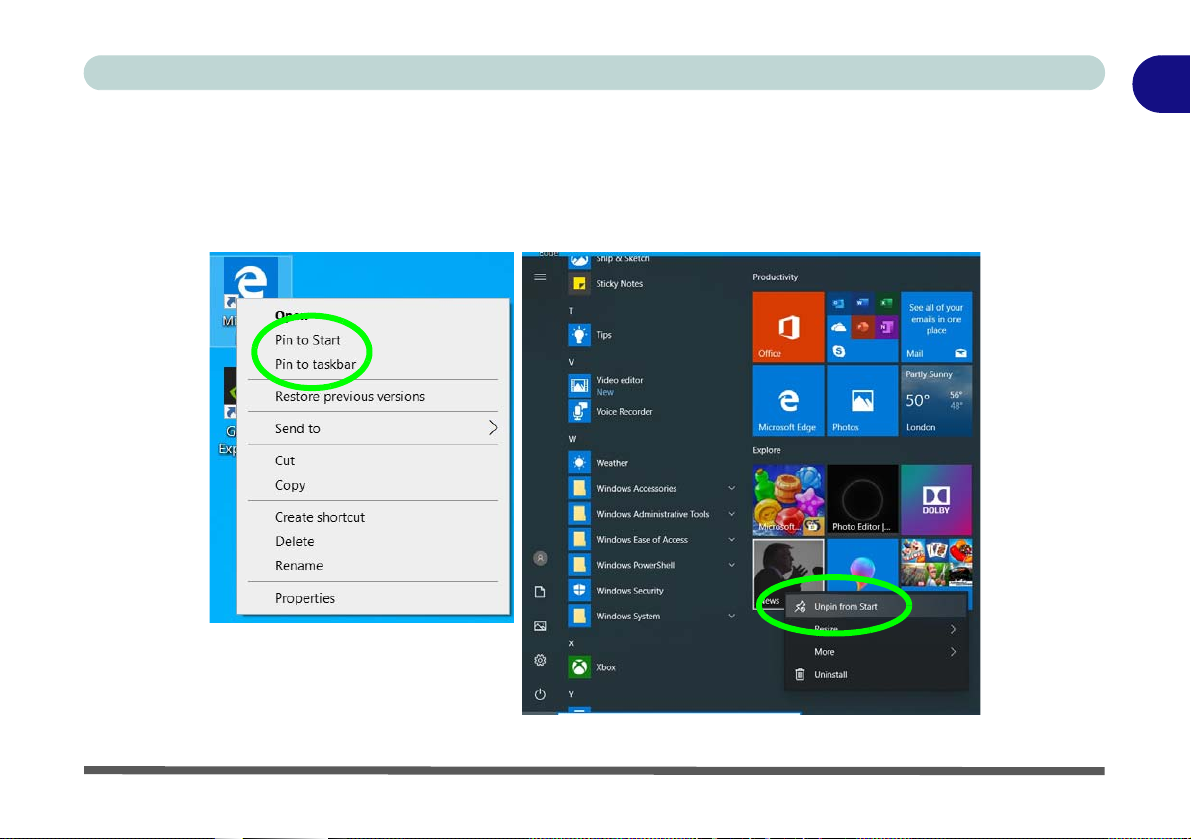This screenshot has width=1191, height=839.
Task: Open Properties from the context menu
Action: [305, 598]
